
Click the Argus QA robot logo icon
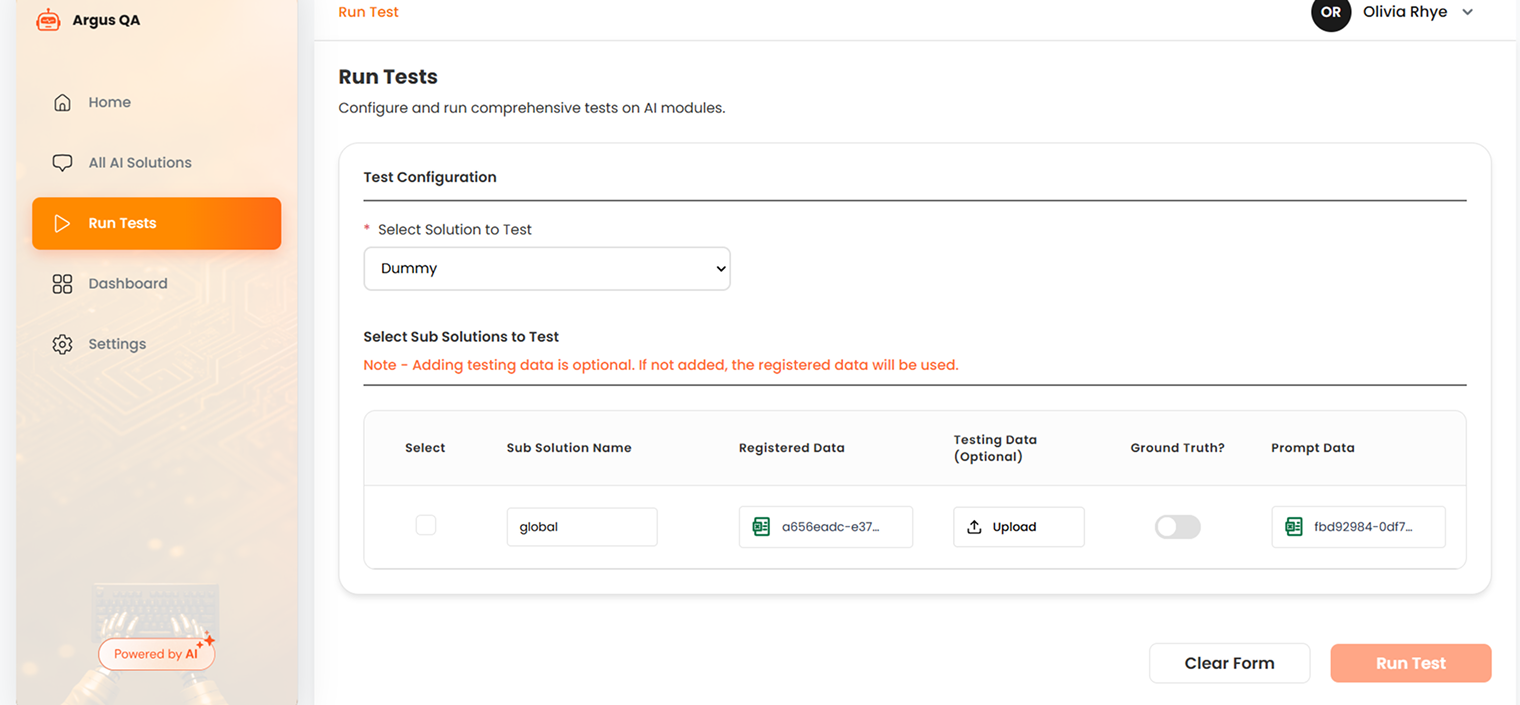coord(48,20)
